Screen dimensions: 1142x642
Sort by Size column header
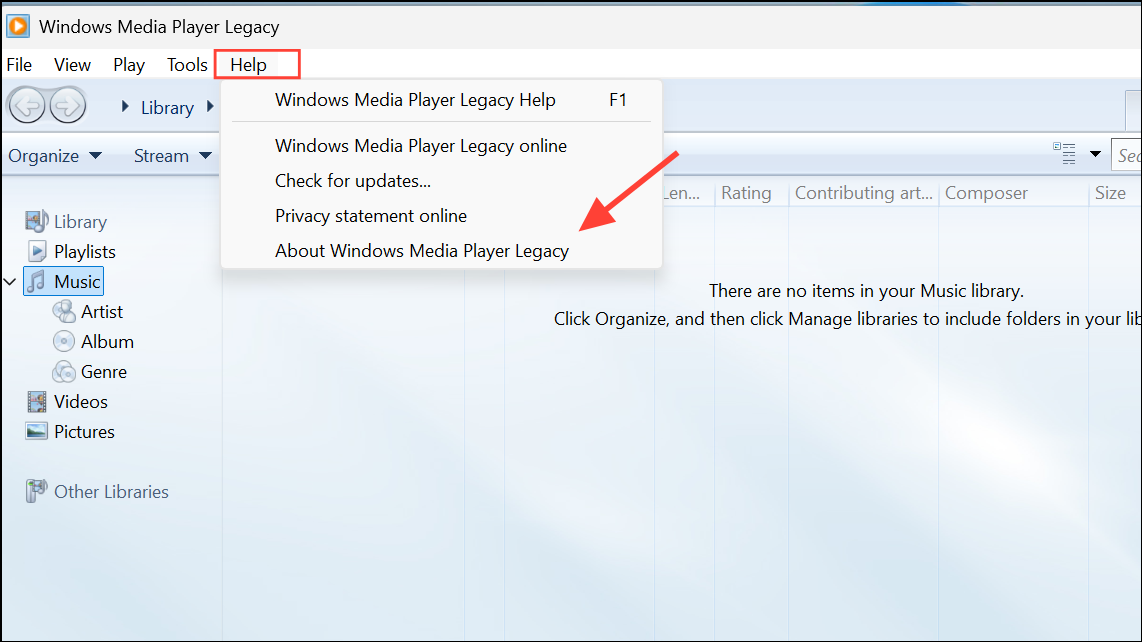tap(1115, 193)
